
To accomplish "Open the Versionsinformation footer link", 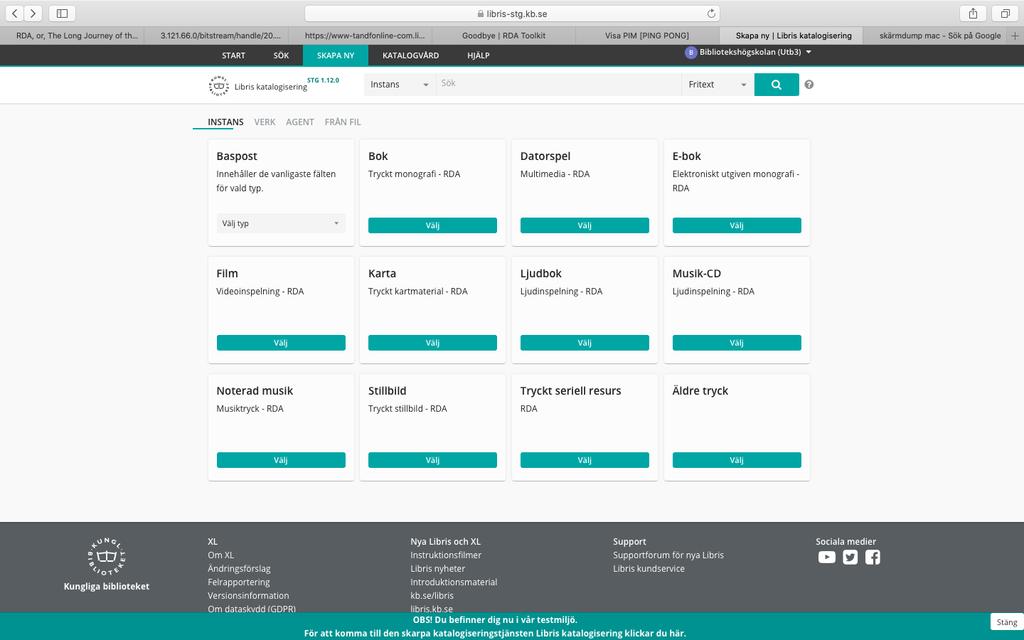I will (x=248, y=596).
